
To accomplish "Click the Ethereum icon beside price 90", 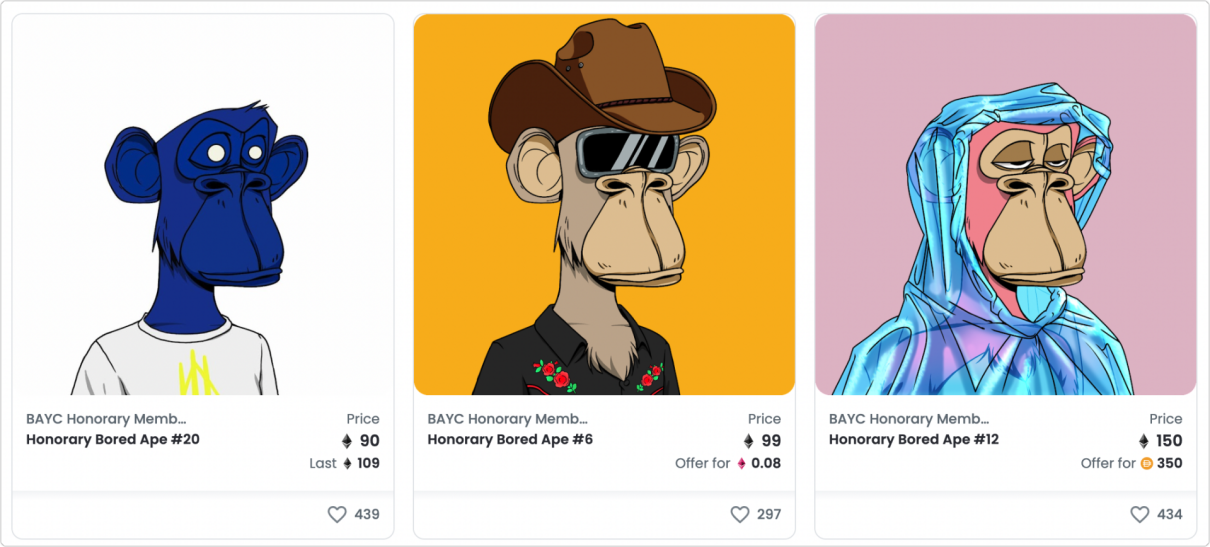I will pos(347,441).
